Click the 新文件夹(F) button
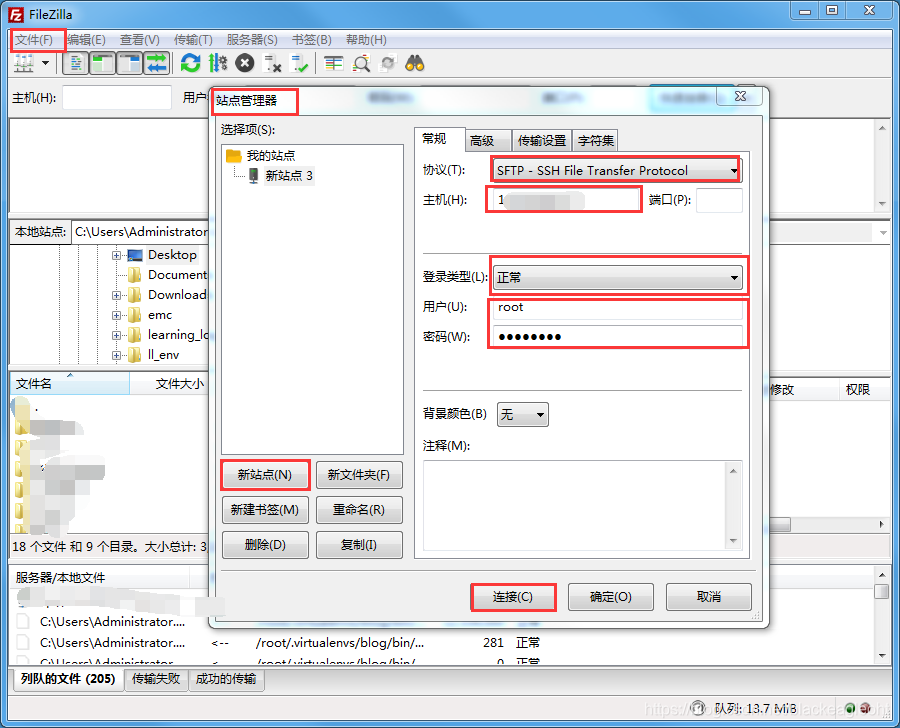Screen dimensions: 900x728 (x=359, y=475)
